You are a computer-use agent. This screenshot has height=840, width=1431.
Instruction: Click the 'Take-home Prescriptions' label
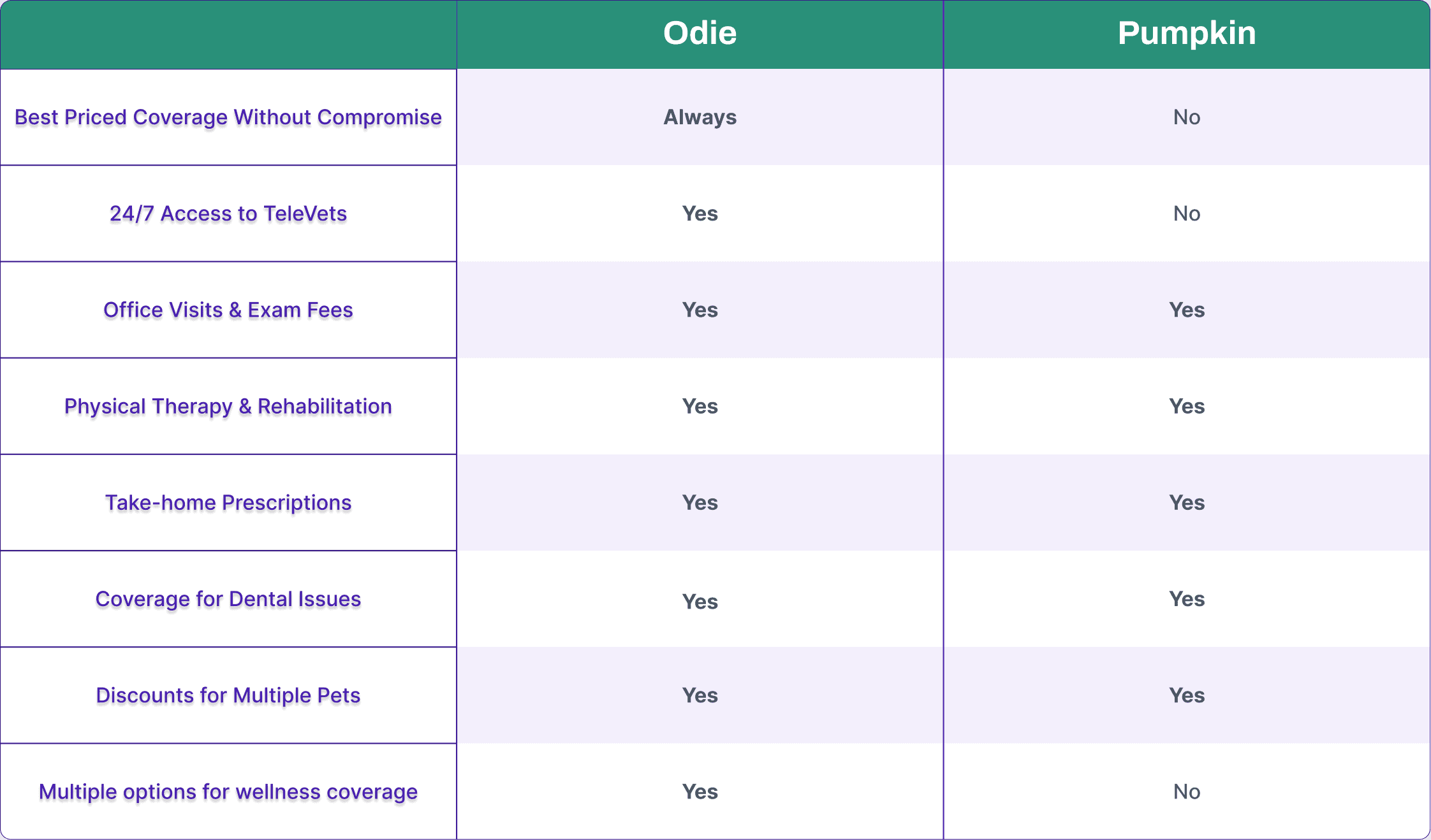[x=228, y=502]
